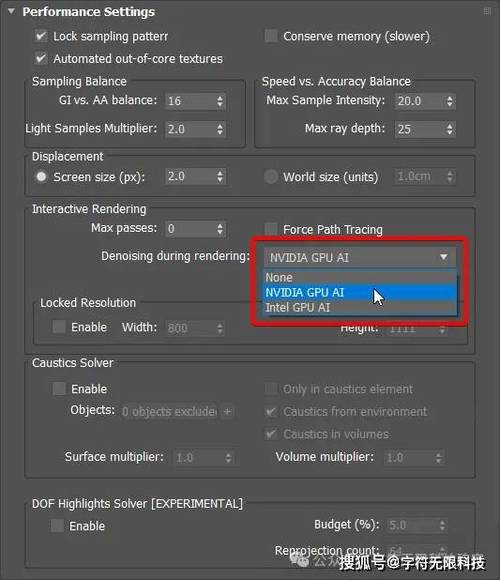Click the Surface multiplier value field
Image resolution: width=500 pixels, height=580 pixels.
[198, 458]
